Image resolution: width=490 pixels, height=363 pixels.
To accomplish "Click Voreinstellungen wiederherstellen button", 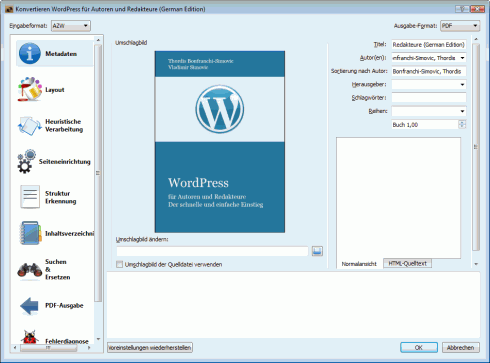I will click(150, 347).
